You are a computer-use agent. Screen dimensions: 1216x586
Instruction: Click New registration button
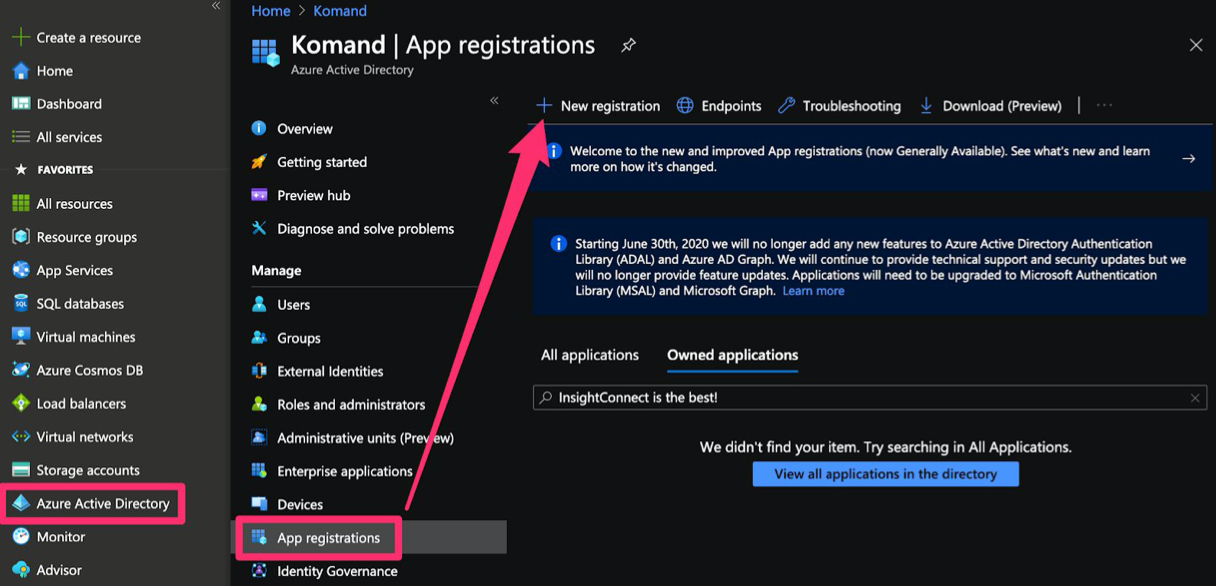coord(598,105)
